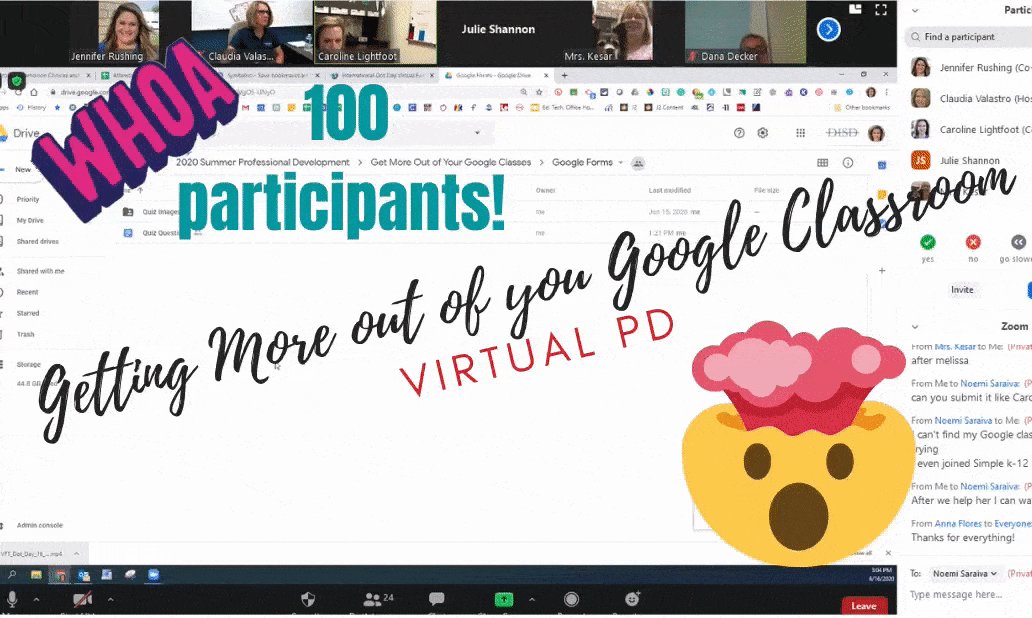Enter full screen via Zoom expand icon
This screenshot has height=618, width=1032.
881,9
